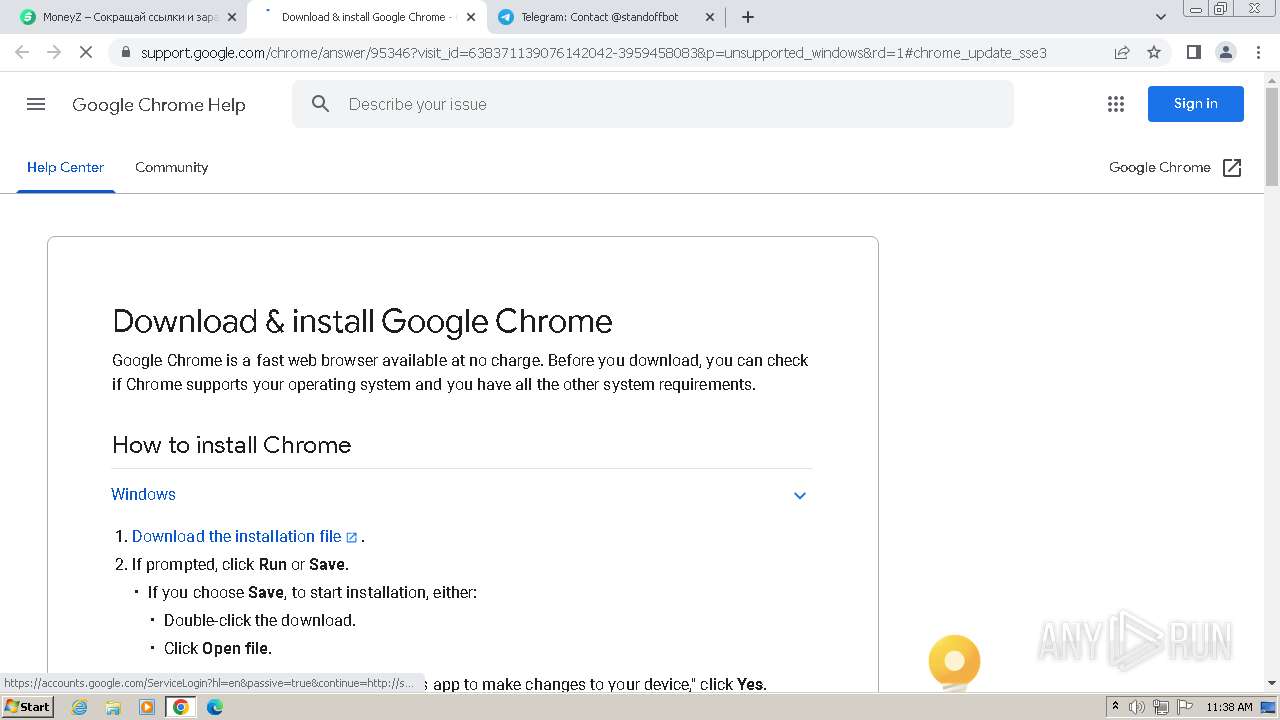Close the Download & install Chrome tab
Image resolution: width=1280 pixels, height=720 pixels.
click(471, 17)
